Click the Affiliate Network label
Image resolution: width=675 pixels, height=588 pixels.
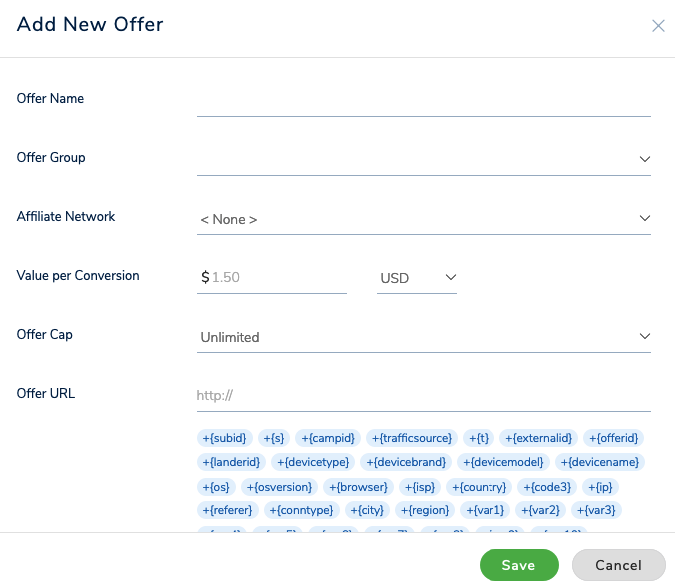click(x=66, y=217)
